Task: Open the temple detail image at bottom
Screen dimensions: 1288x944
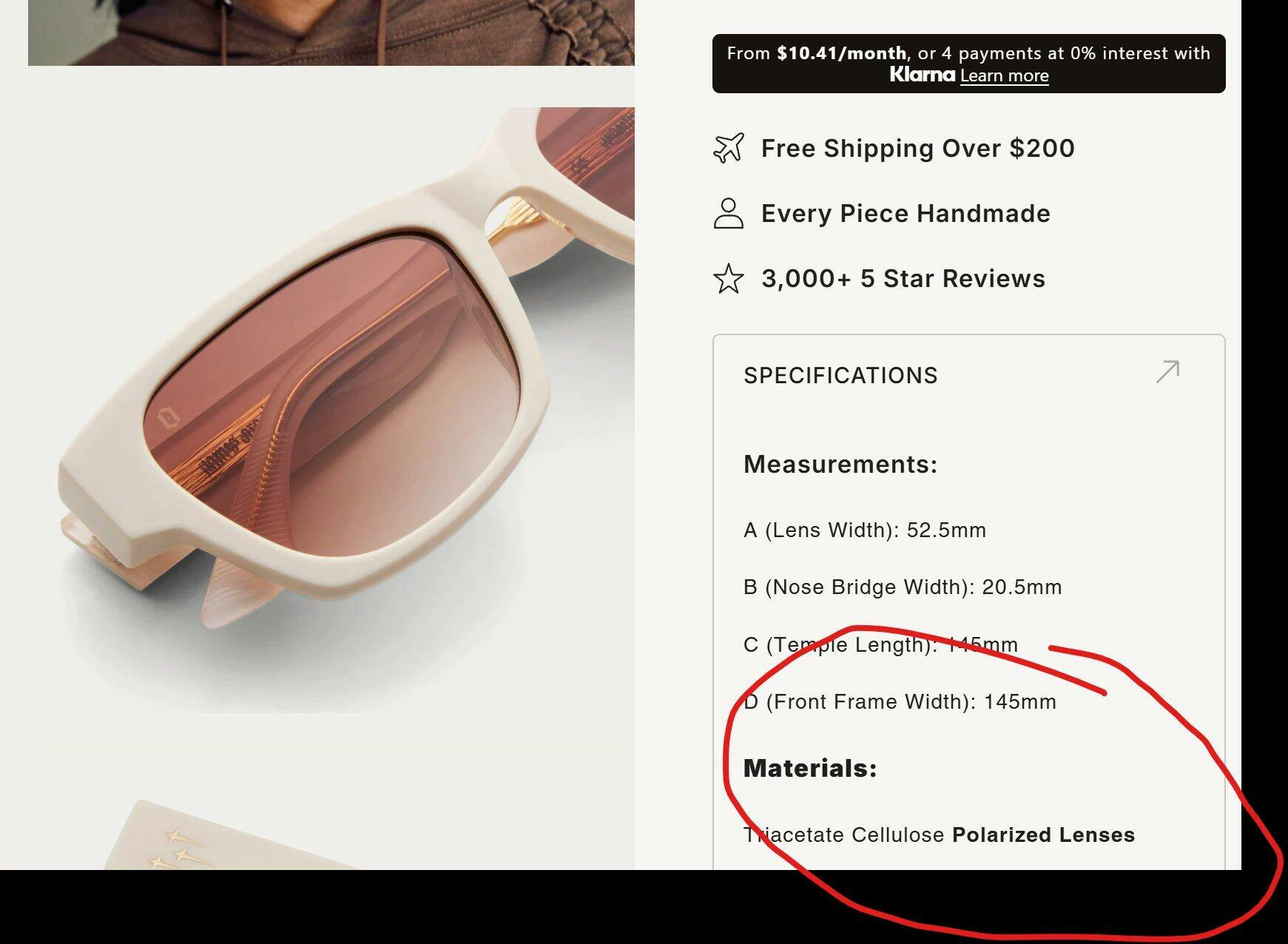Action: 331,812
